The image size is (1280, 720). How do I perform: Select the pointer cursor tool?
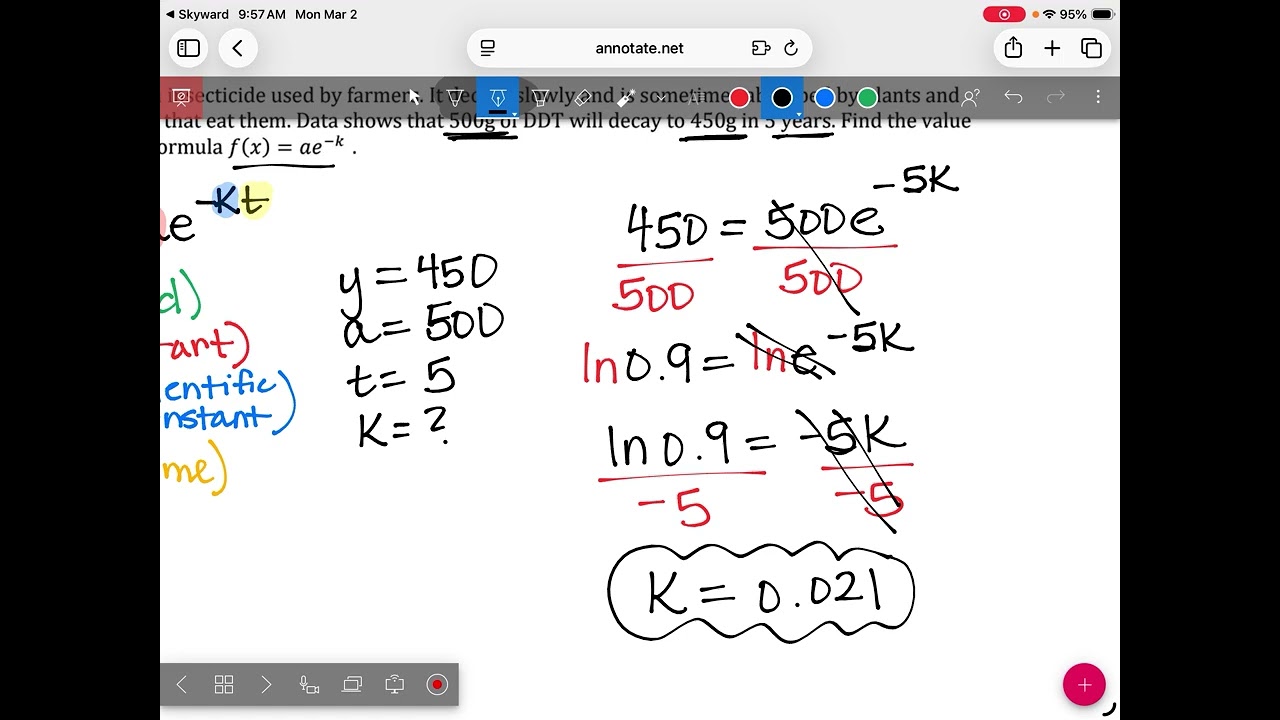[414, 97]
